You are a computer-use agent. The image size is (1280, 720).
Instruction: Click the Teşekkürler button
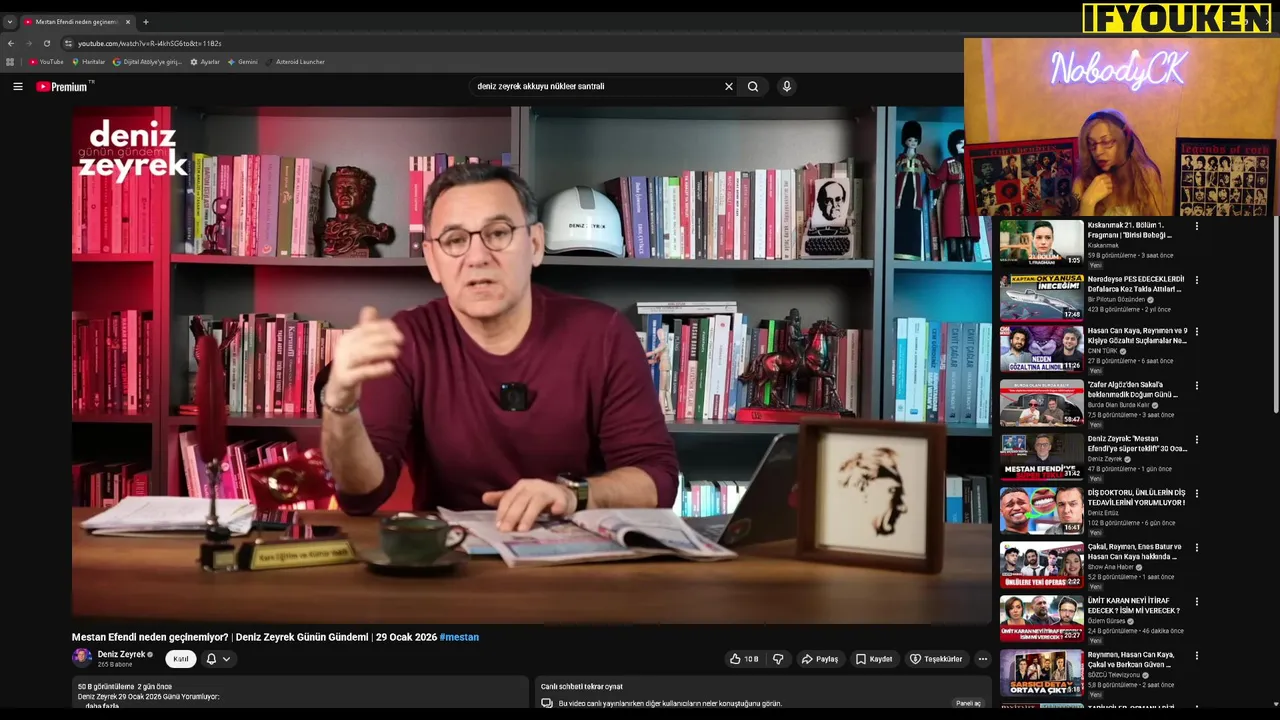[936, 659]
